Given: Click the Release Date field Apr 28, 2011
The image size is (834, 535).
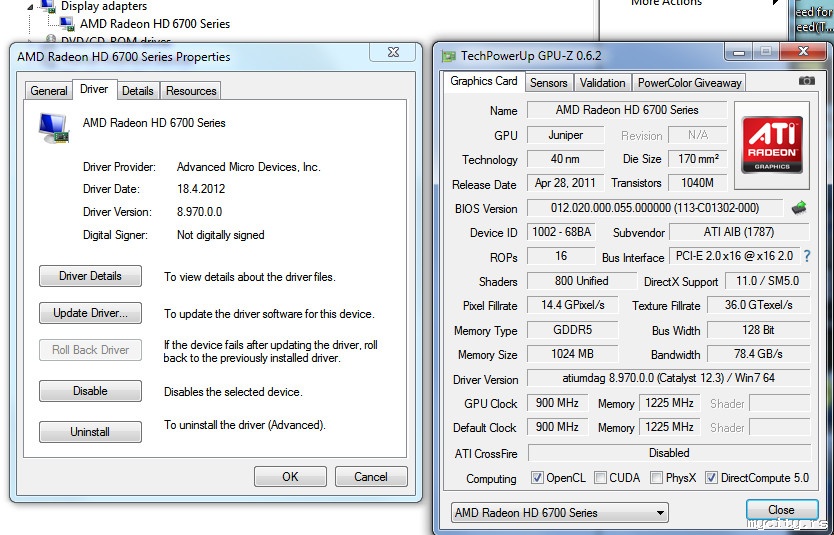Looking at the screenshot, I should coord(565,183).
